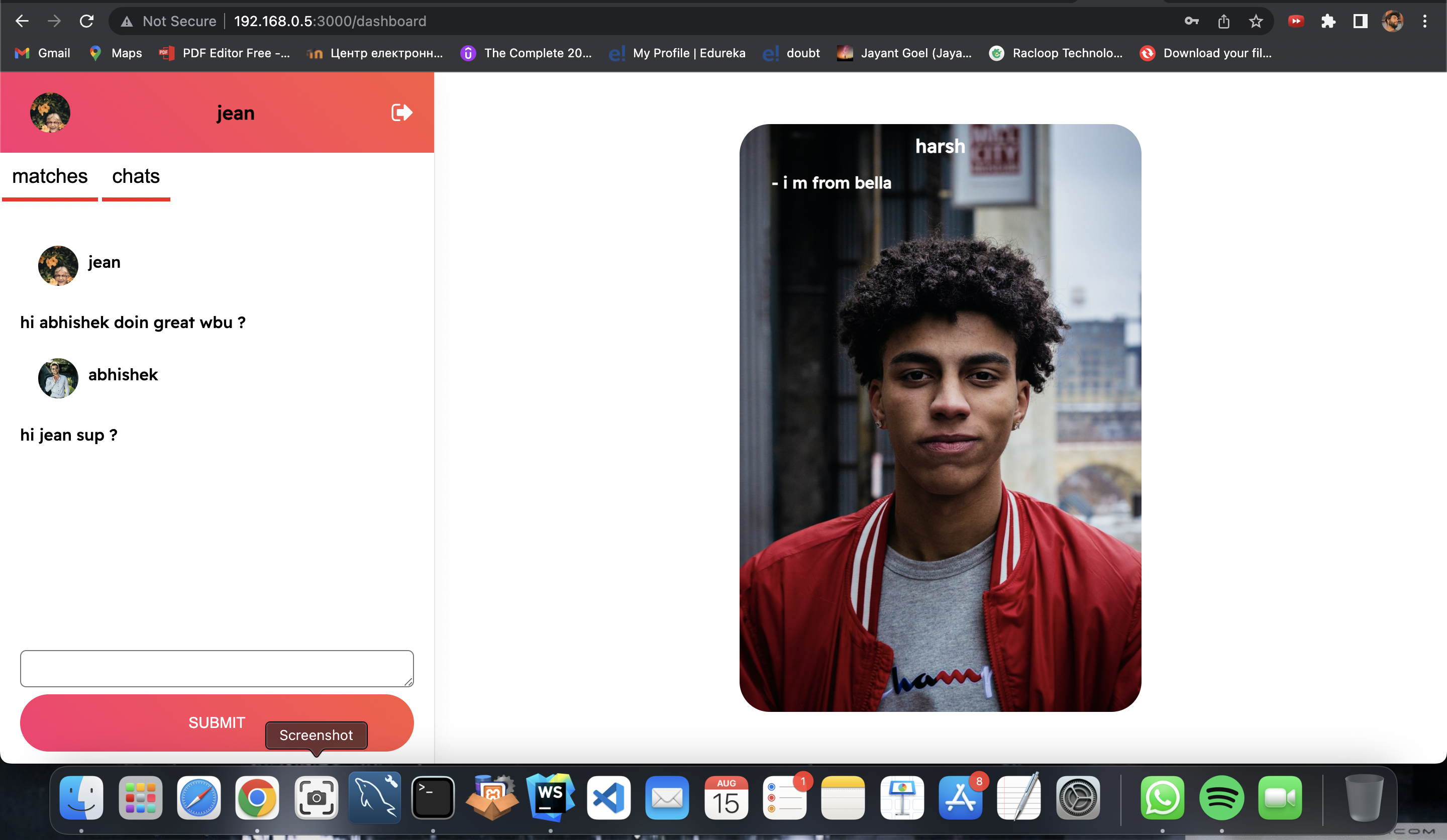Open WebStorm in the dock
Image resolution: width=1447 pixels, height=840 pixels.
(550, 797)
